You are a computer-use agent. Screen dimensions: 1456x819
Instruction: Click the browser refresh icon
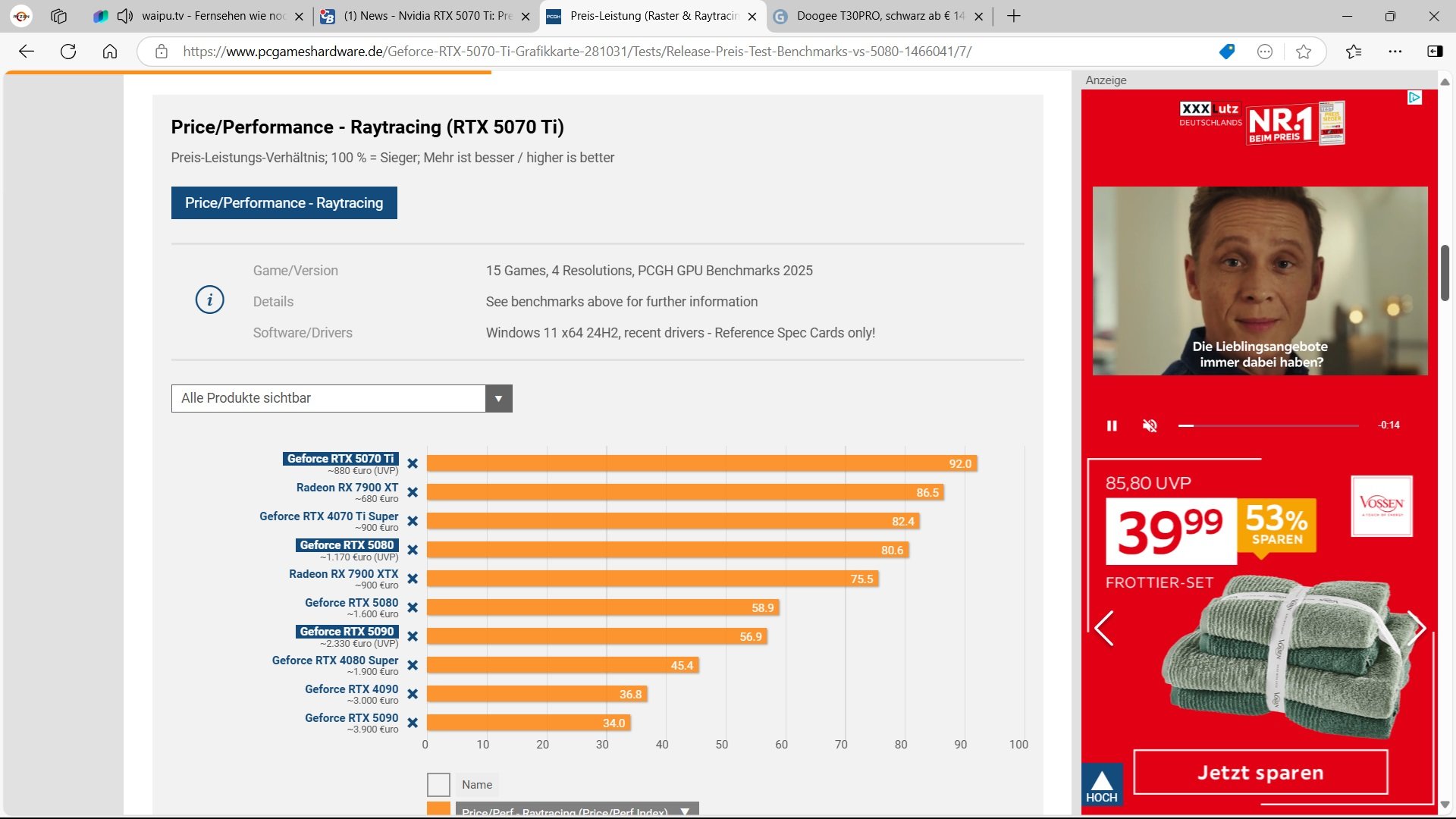[68, 52]
